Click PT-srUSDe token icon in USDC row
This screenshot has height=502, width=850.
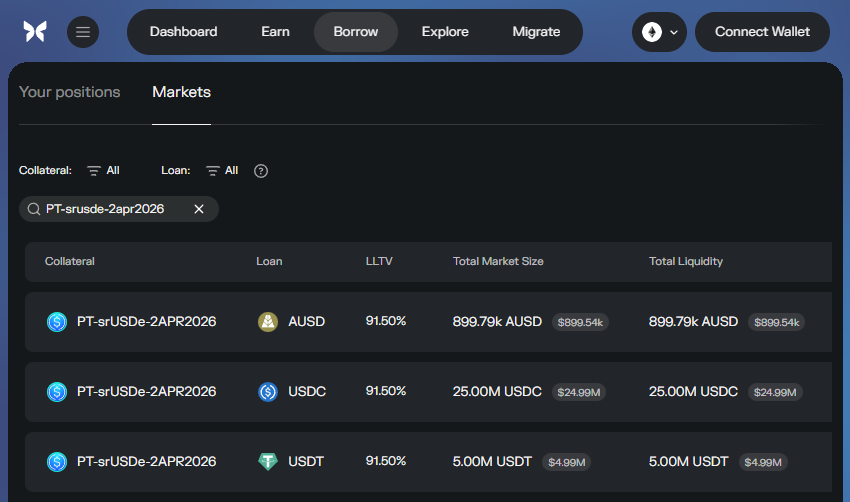click(57, 392)
